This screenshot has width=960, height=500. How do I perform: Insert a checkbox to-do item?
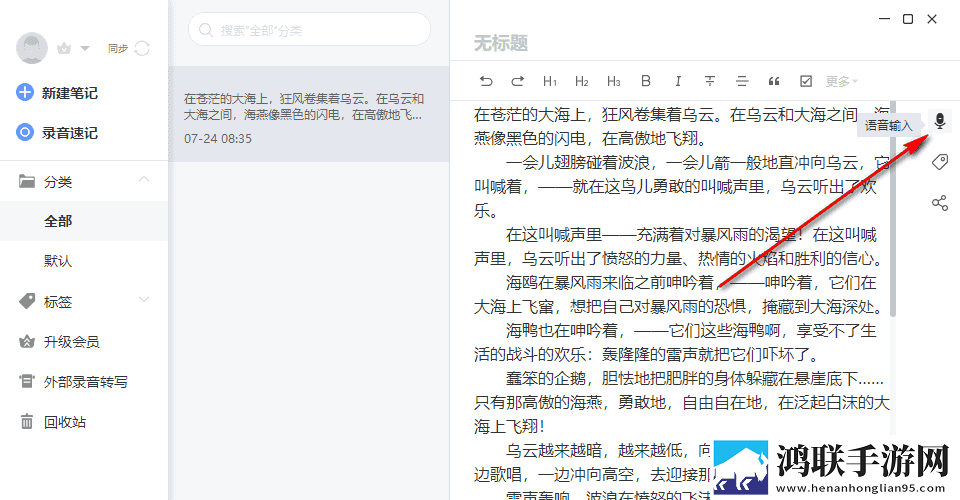coord(806,81)
